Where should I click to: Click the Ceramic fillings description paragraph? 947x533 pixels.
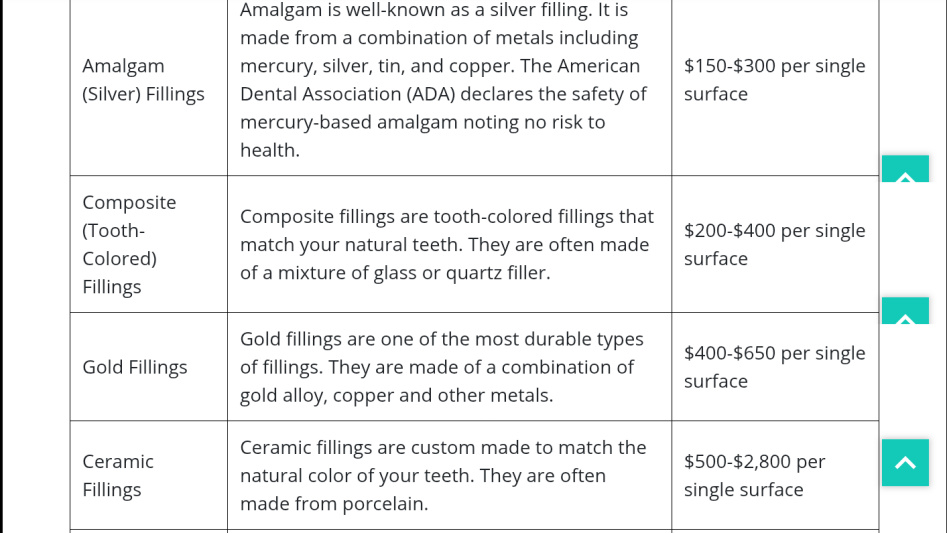(x=443, y=476)
